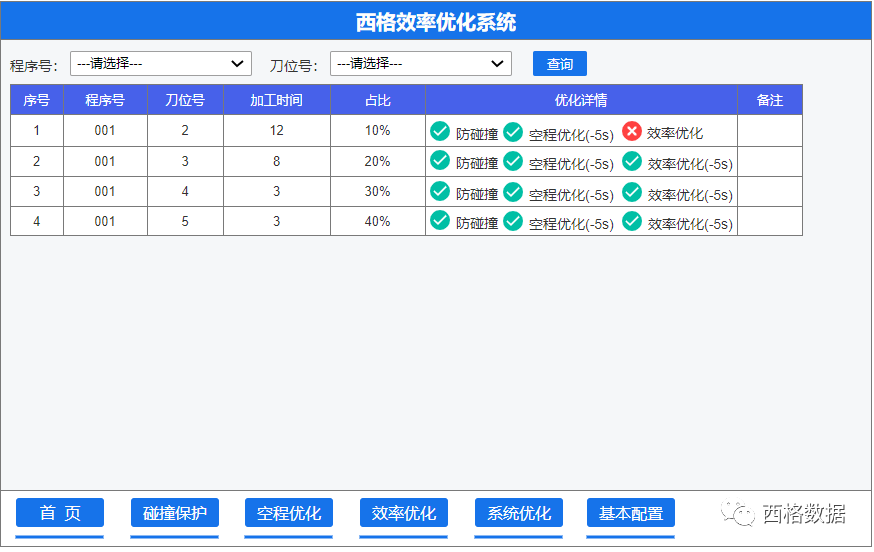Screen dimensions: 874x552
Task: Click the 加工时间 column header
Action: point(276,100)
